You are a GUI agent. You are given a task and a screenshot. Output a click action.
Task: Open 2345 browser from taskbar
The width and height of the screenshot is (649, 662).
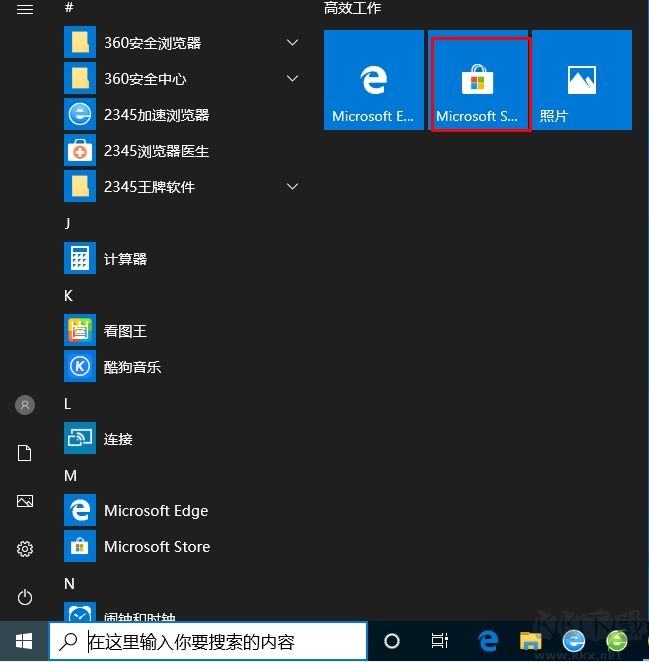tap(574, 641)
